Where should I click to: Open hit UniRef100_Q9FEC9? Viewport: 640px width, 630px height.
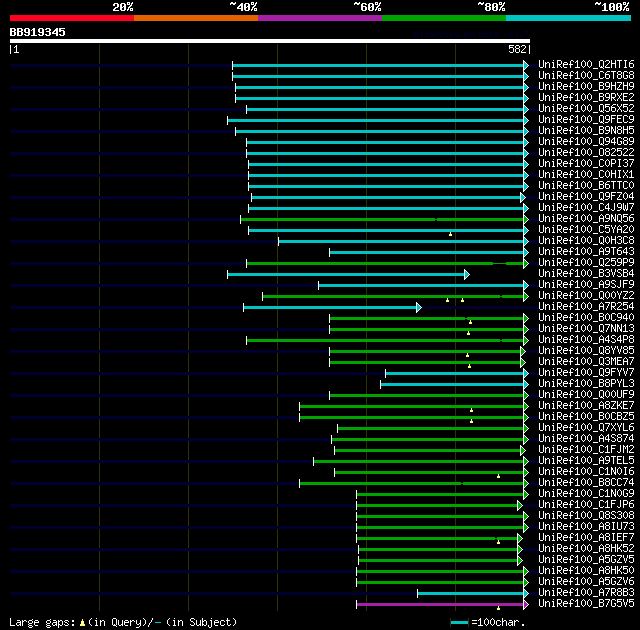(x=586, y=120)
